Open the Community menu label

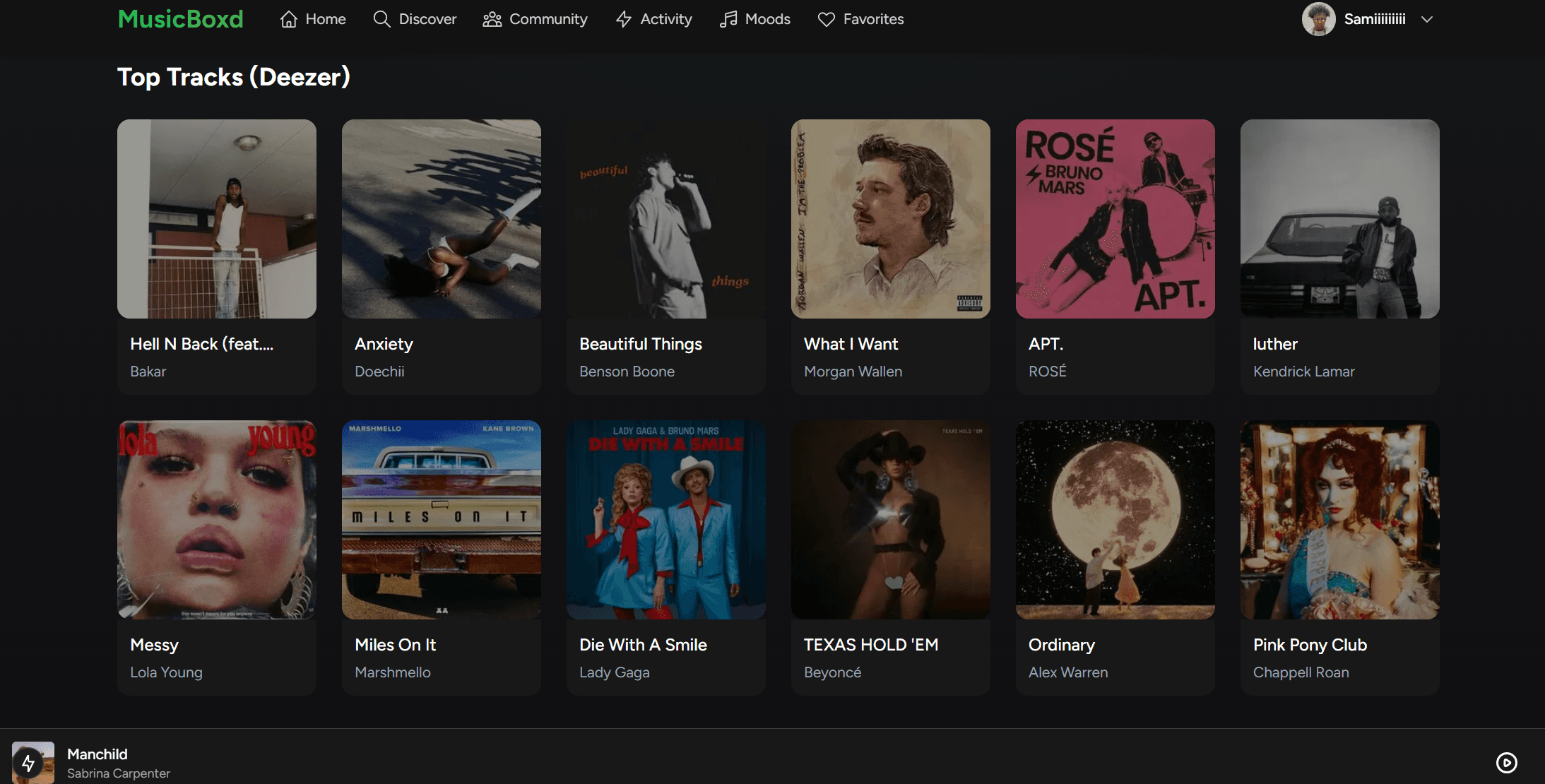548,19
